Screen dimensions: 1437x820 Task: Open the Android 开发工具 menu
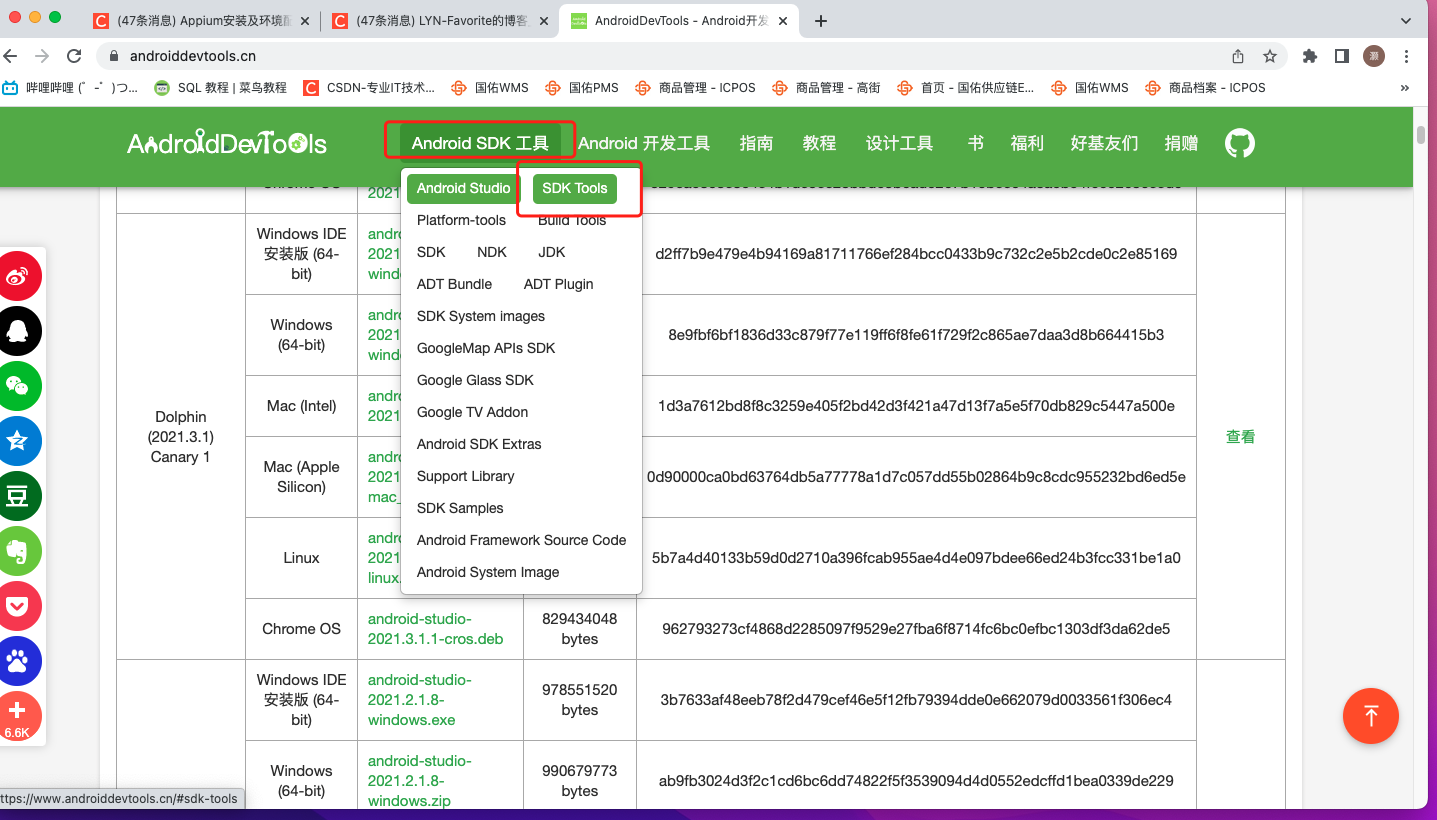click(x=645, y=142)
